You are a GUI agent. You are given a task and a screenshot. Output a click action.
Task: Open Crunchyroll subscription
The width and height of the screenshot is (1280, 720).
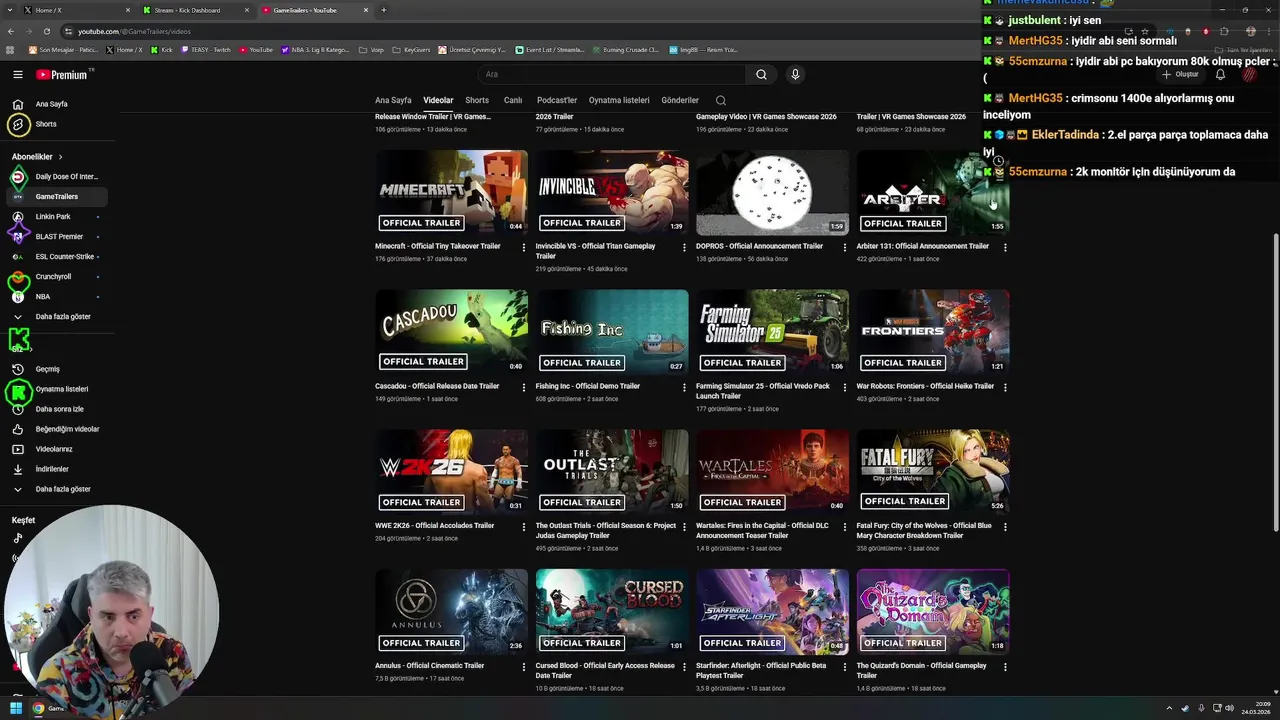tap(56, 277)
